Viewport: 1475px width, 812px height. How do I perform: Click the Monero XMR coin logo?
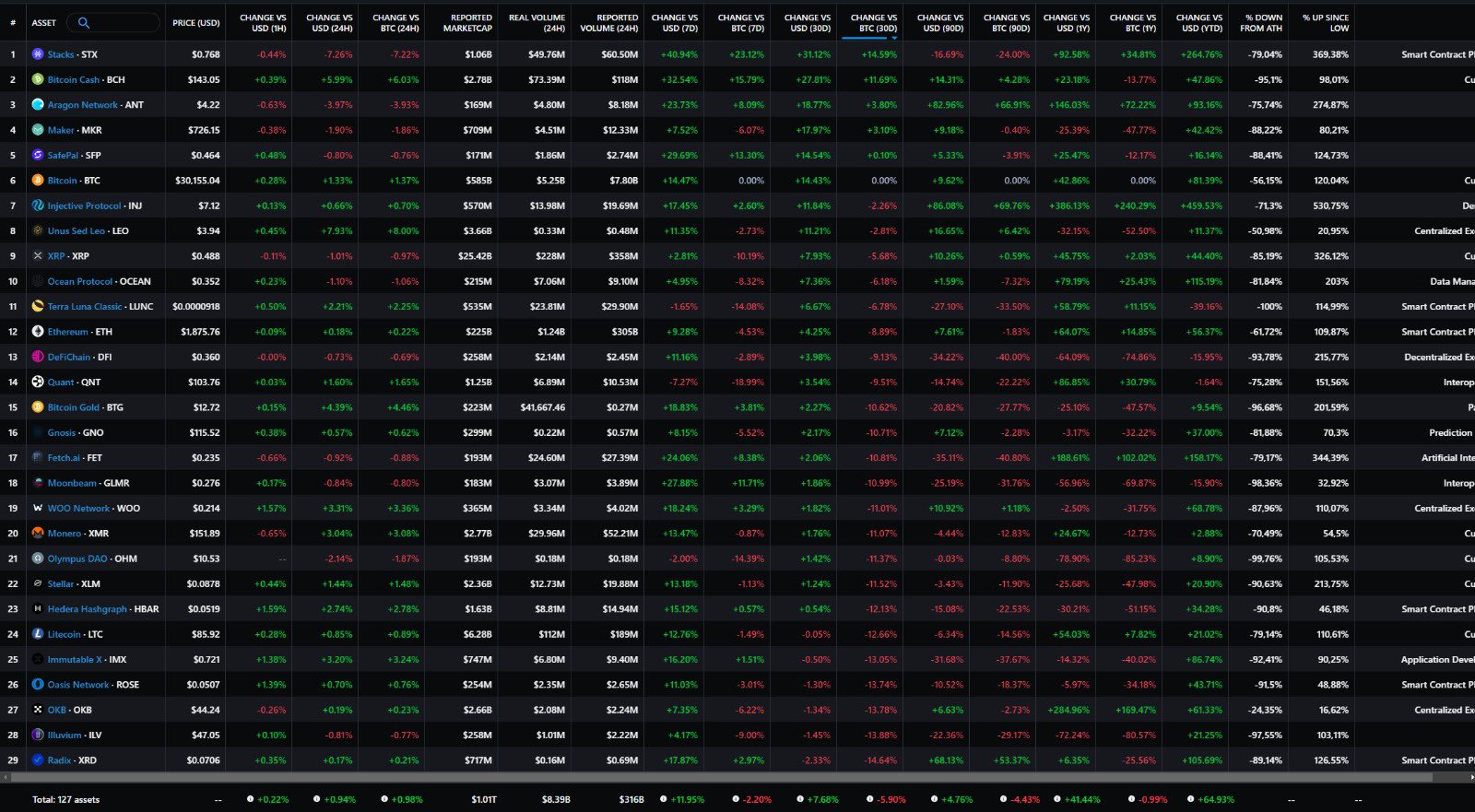[38, 533]
